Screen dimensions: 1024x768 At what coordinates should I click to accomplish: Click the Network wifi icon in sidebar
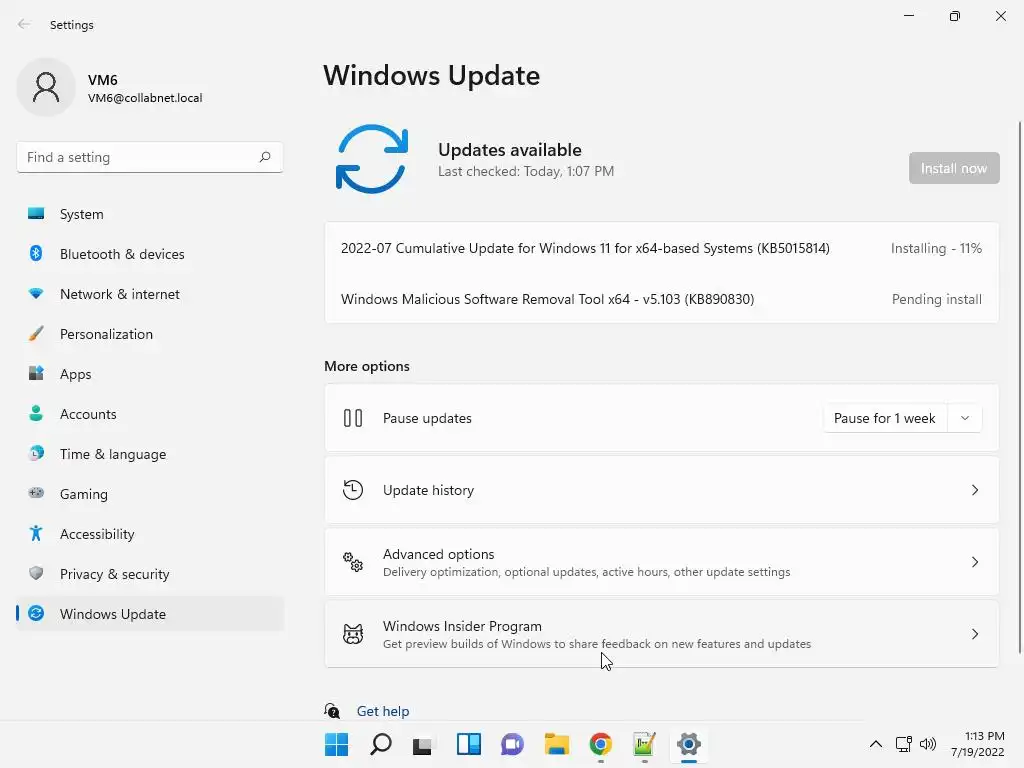tap(36, 294)
